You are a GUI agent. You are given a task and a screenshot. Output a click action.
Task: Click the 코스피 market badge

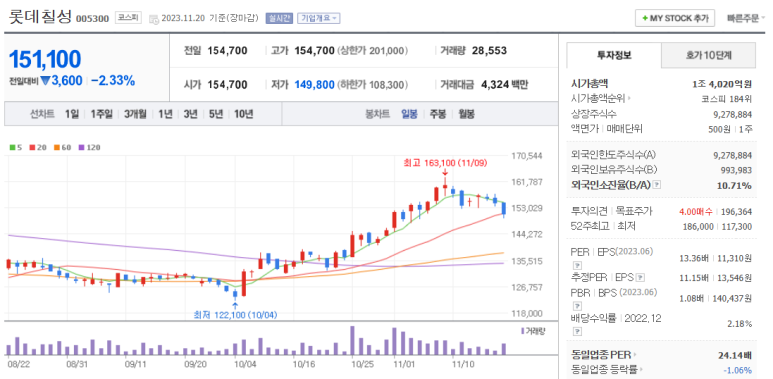[x=129, y=18]
